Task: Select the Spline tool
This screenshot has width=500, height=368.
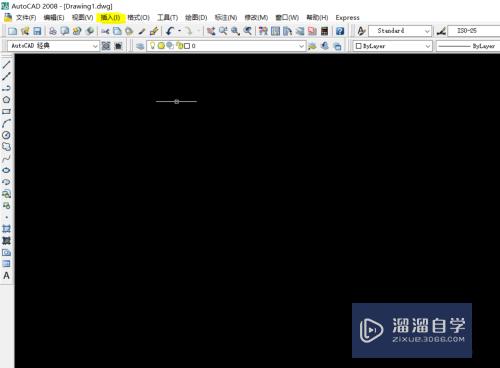Action: (6, 159)
